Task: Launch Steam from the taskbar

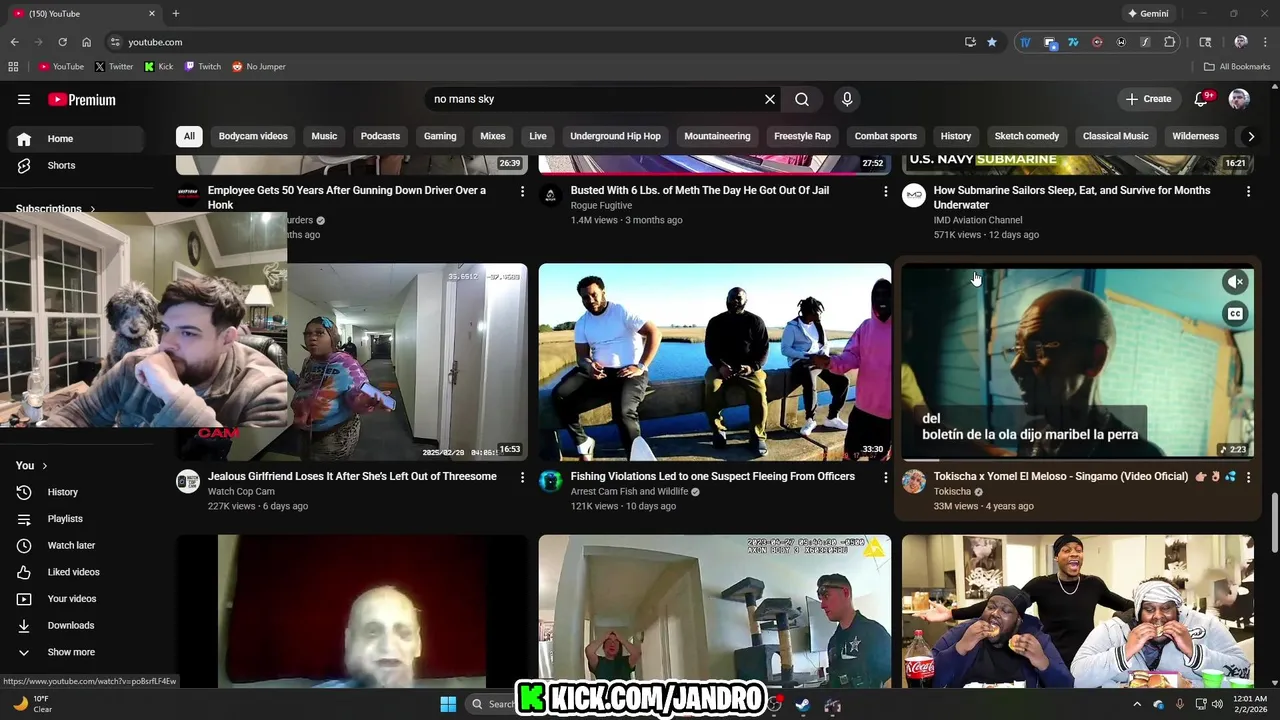Action: [802, 705]
